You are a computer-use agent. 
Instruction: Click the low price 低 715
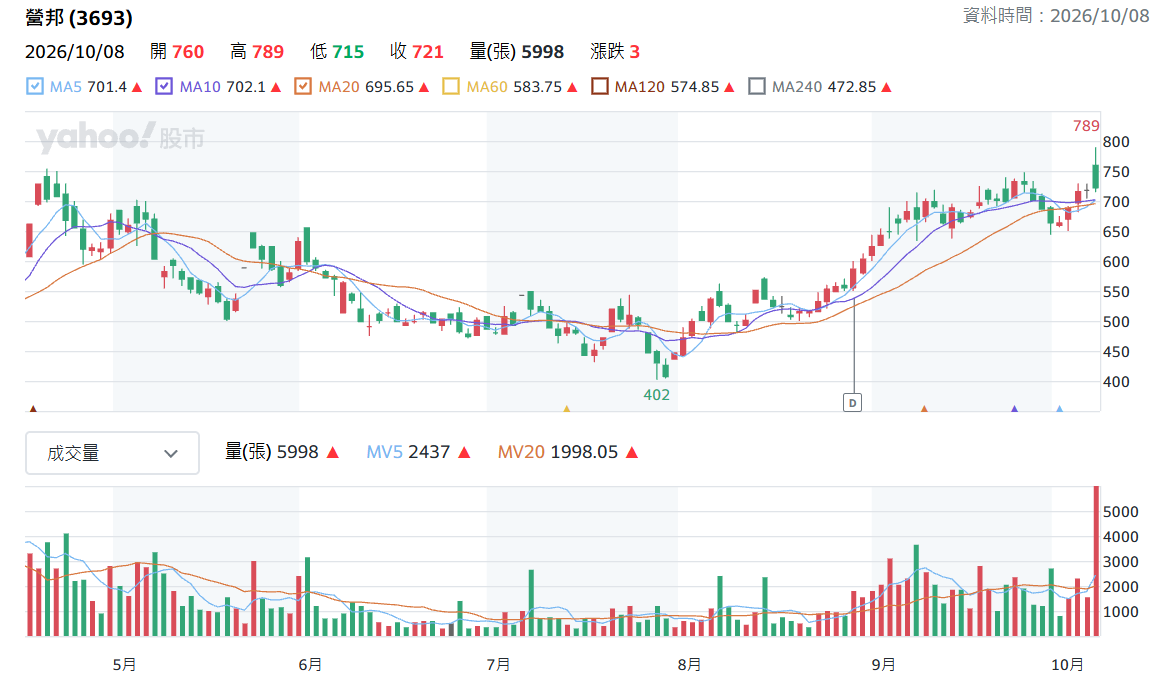337,51
